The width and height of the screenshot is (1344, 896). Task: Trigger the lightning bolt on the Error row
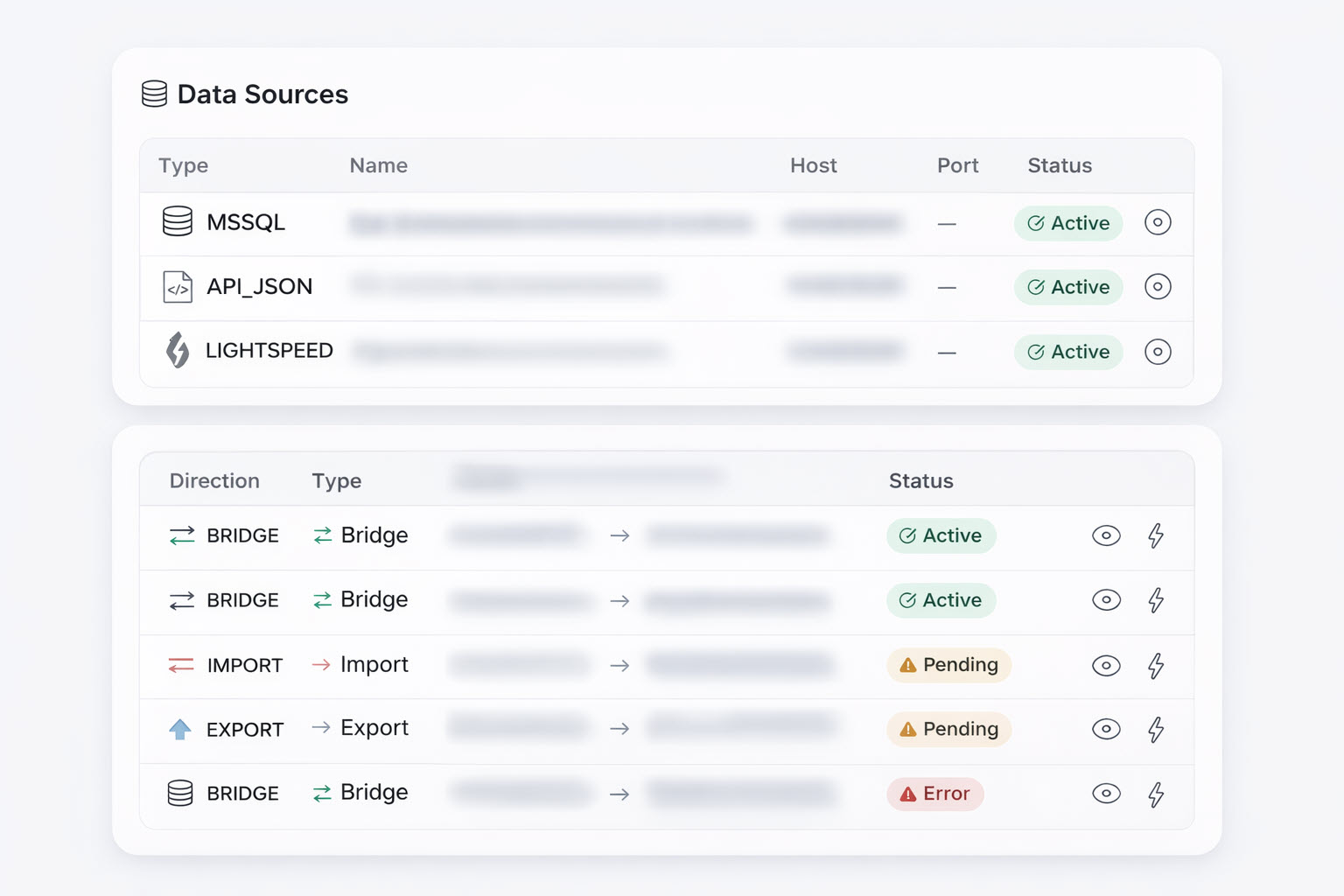coord(1157,794)
